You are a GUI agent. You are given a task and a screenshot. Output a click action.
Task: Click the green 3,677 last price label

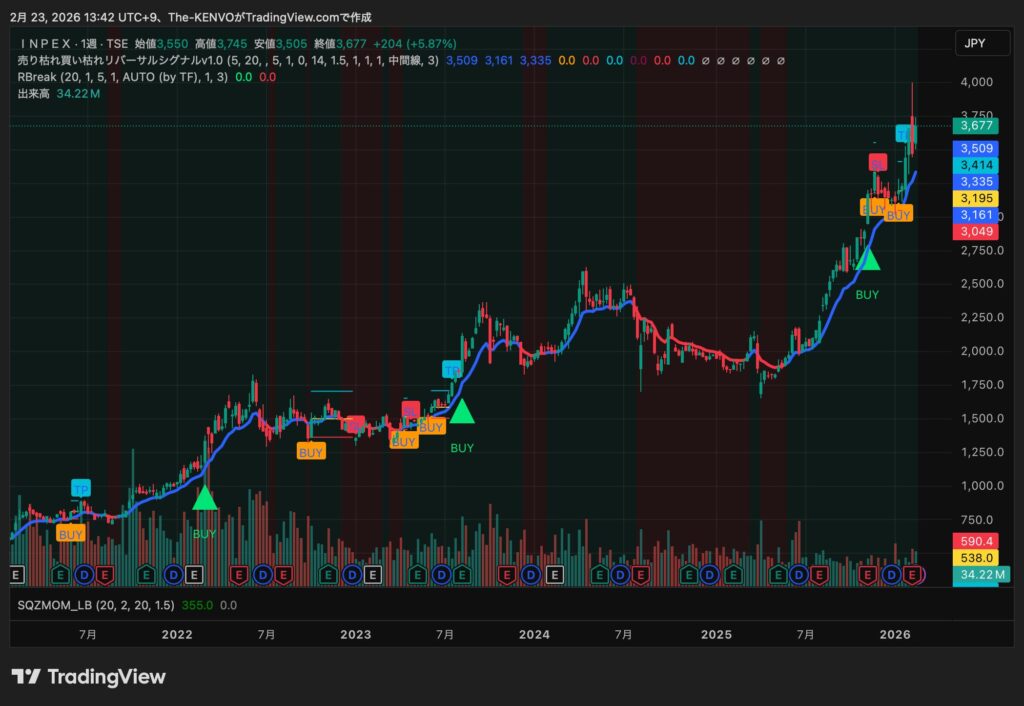click(975, 126)
